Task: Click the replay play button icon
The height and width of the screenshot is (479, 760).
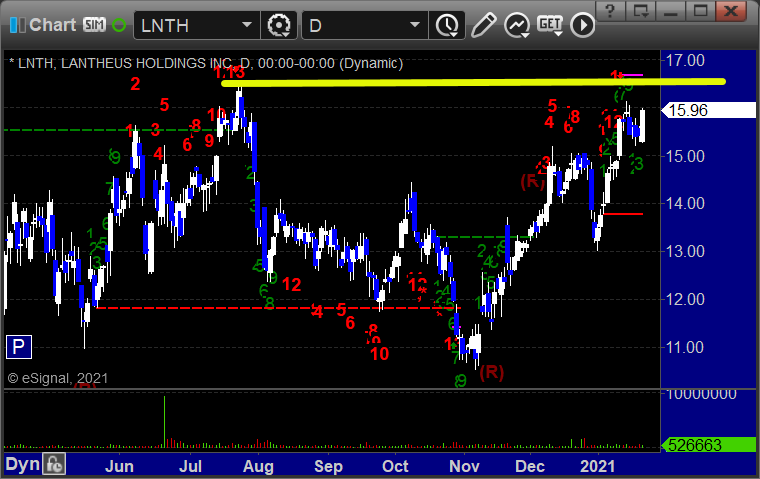Action: pyautogui.click(x=582, y=25)
